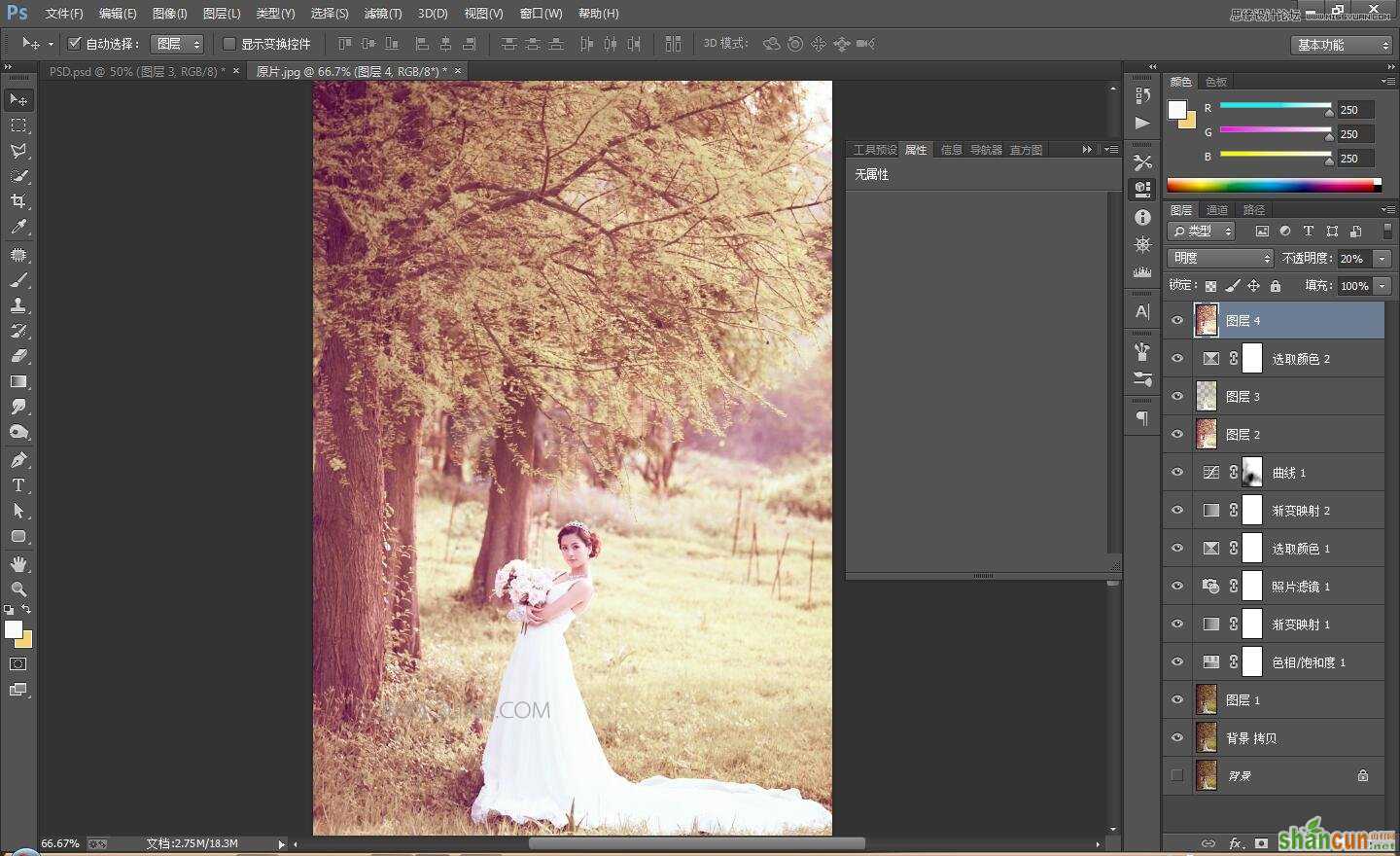1400x856 pixels.
Task: Open the Paragraph panel icon
Action: pos(1142,418)
